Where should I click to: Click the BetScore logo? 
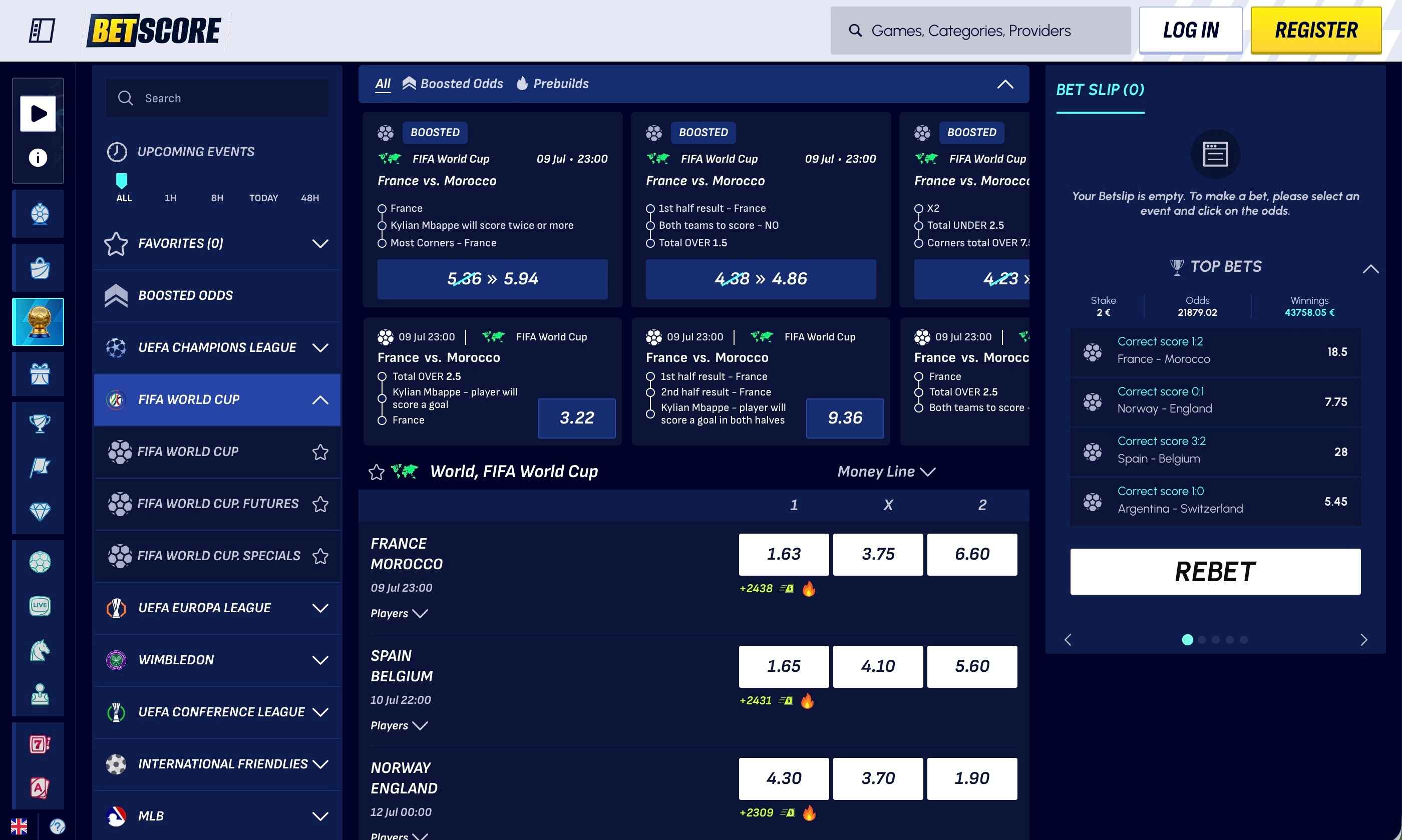(155, 30)
